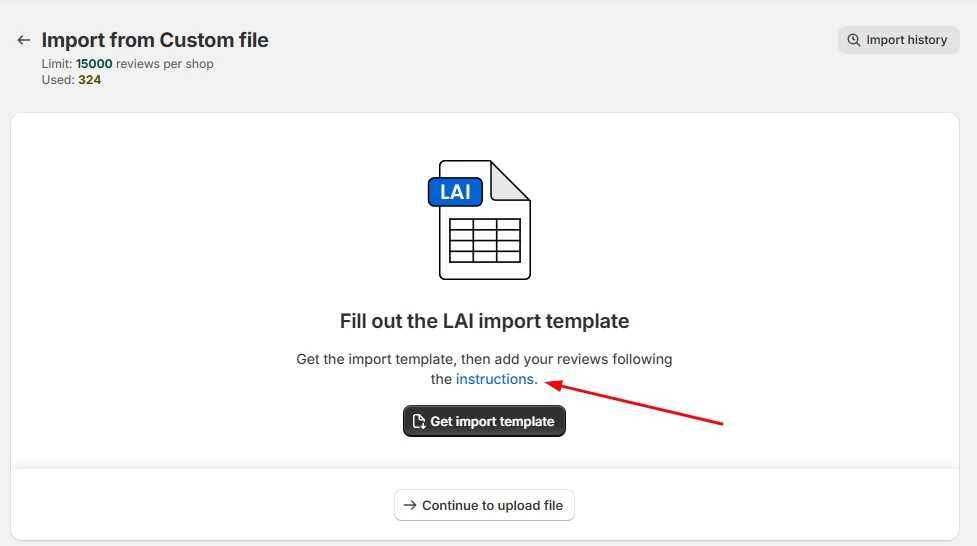977x546 pixels.
Task: Click the Used 324 count
Action: tap(71, 80)
